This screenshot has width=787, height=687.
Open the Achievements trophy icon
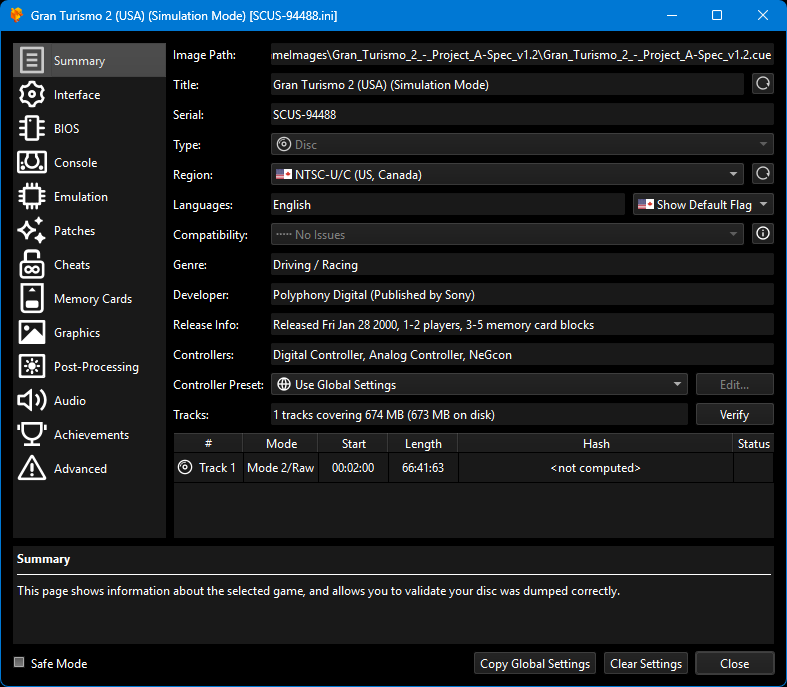pos(32,435)
